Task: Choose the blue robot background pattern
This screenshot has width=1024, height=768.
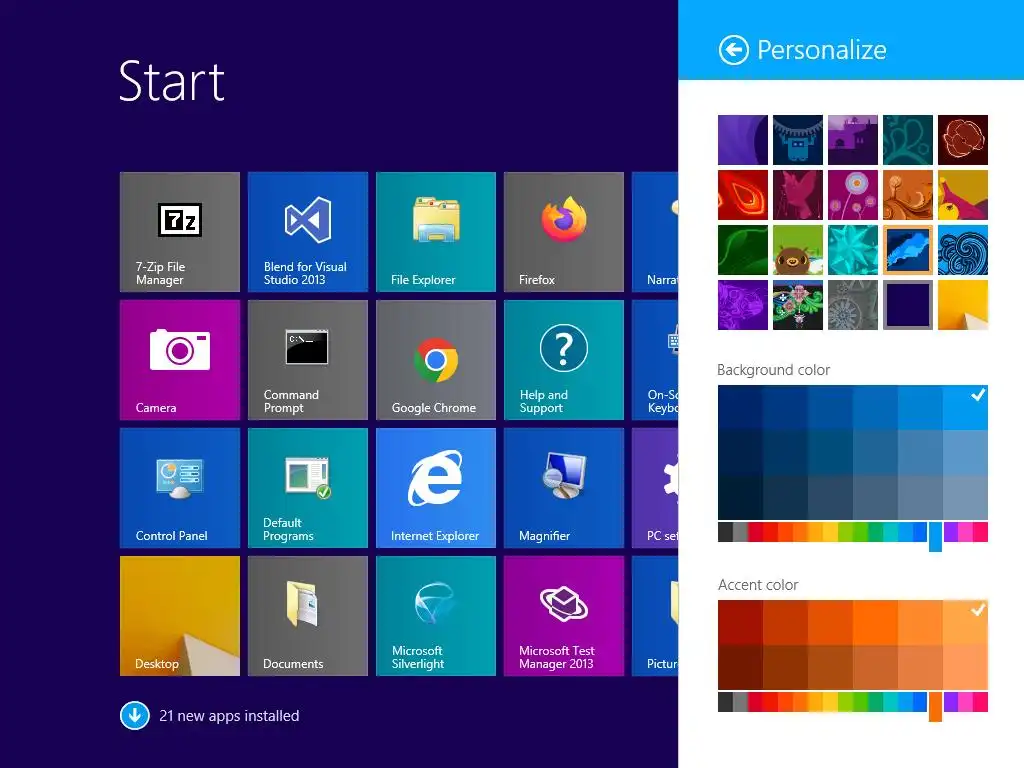Action: pos(797,140)
